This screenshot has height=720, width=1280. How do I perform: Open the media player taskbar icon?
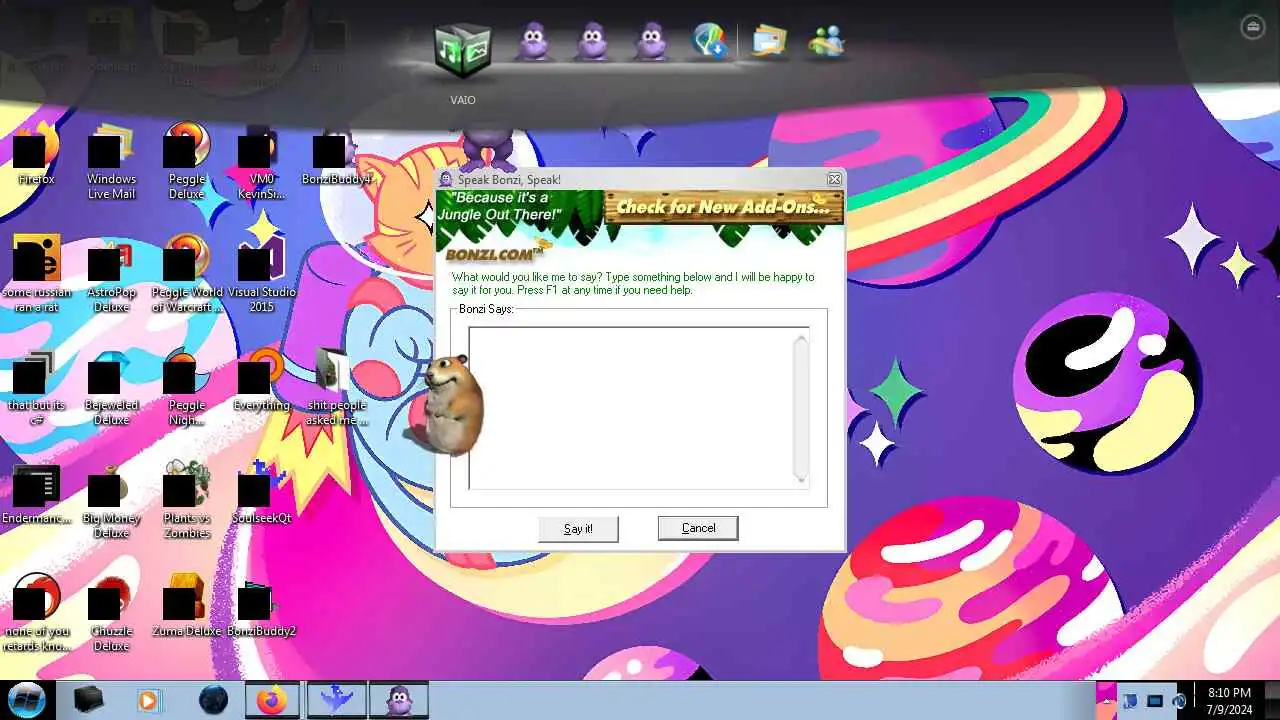point(148,700)
